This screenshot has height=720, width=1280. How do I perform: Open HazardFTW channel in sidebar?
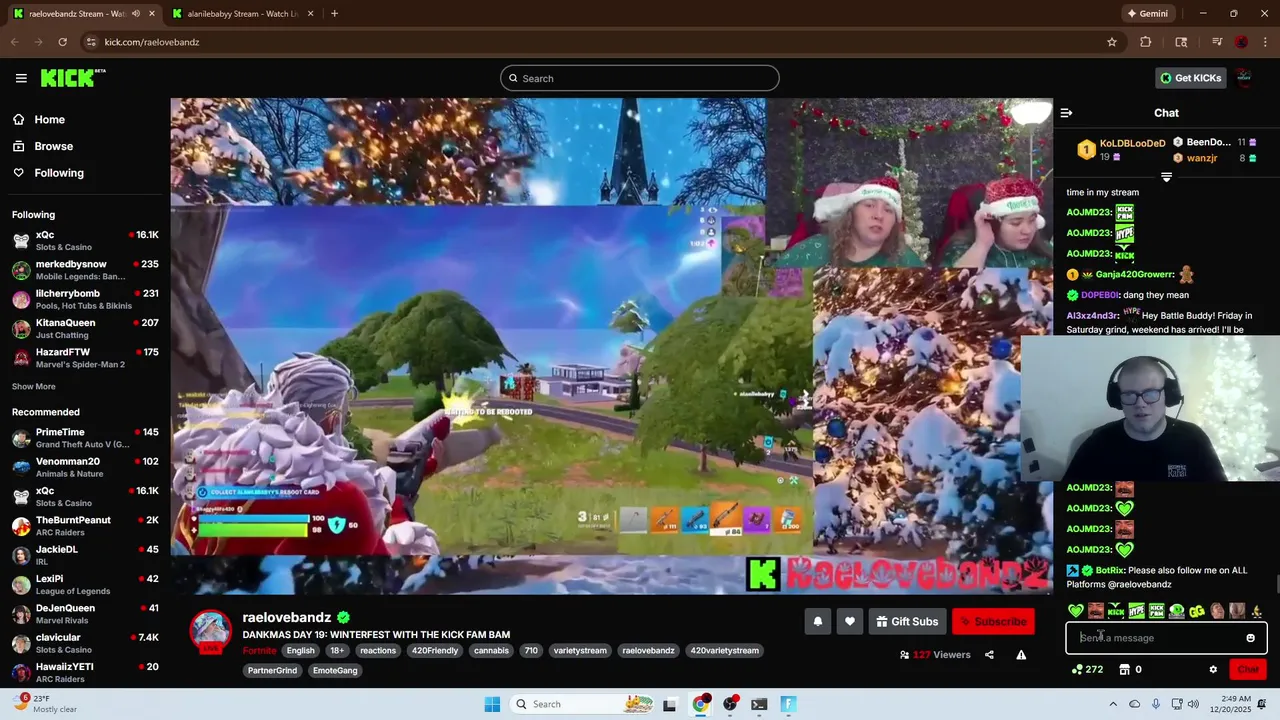click(85, 358)
